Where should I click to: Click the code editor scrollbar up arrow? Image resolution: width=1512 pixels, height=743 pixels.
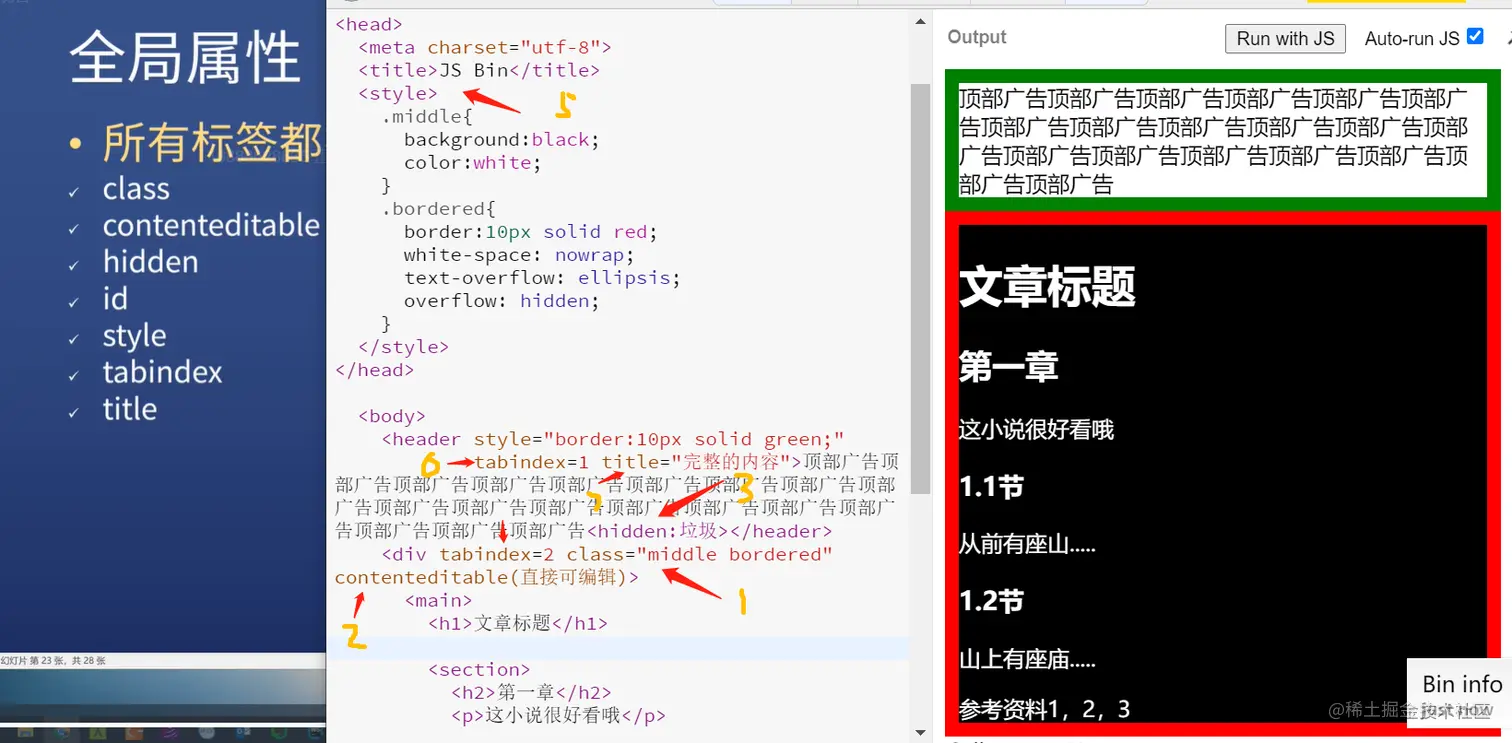(x=919, y=18)
